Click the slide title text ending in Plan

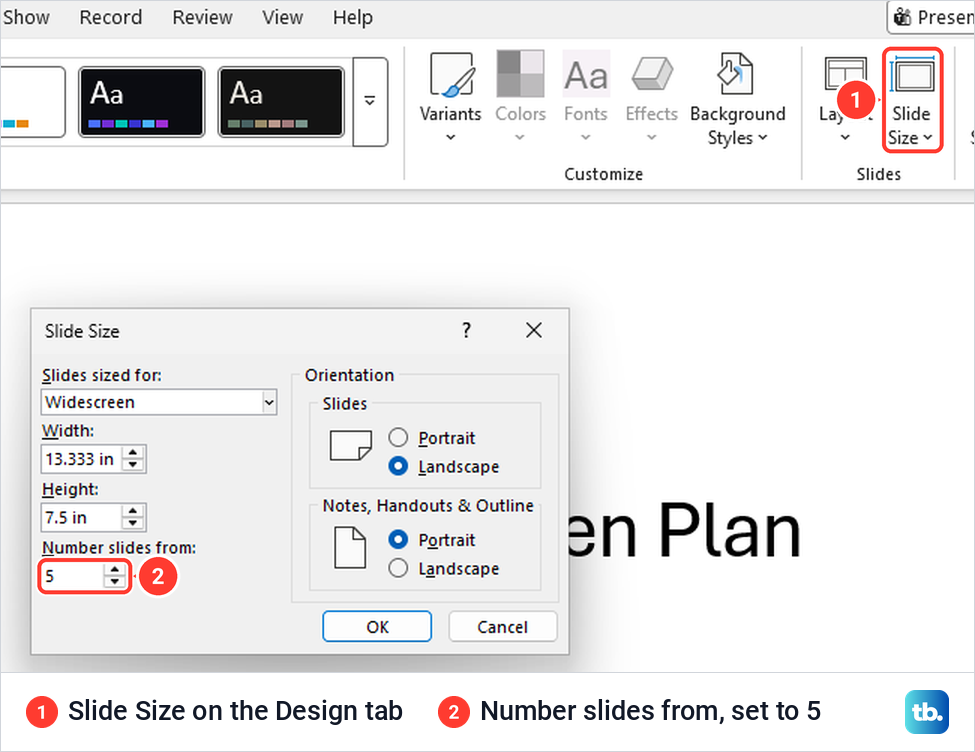pos(684,531)
